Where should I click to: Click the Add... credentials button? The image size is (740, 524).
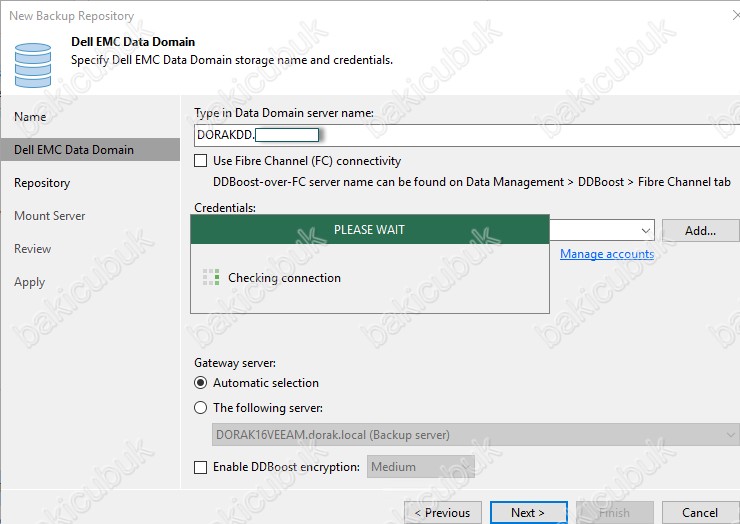(x=700, y=230)
